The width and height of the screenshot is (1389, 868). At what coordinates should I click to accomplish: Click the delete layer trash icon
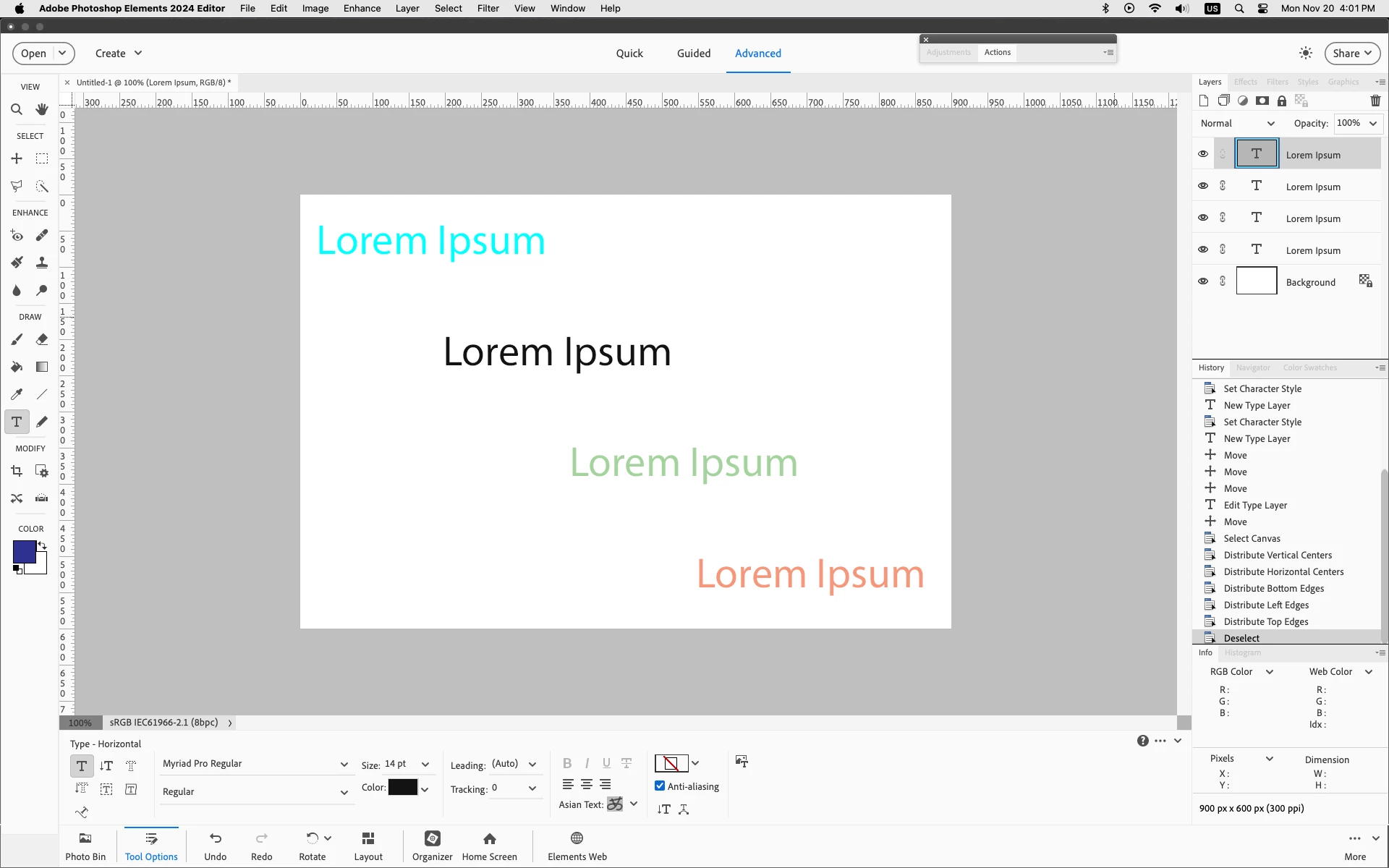(1375, 101)
